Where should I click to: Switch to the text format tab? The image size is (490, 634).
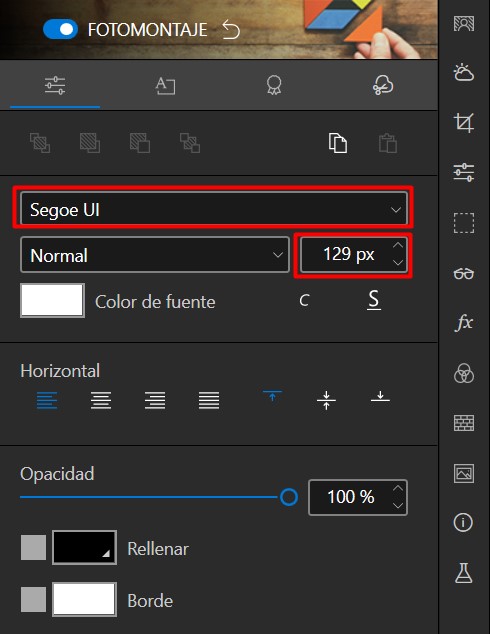[165, 85]
